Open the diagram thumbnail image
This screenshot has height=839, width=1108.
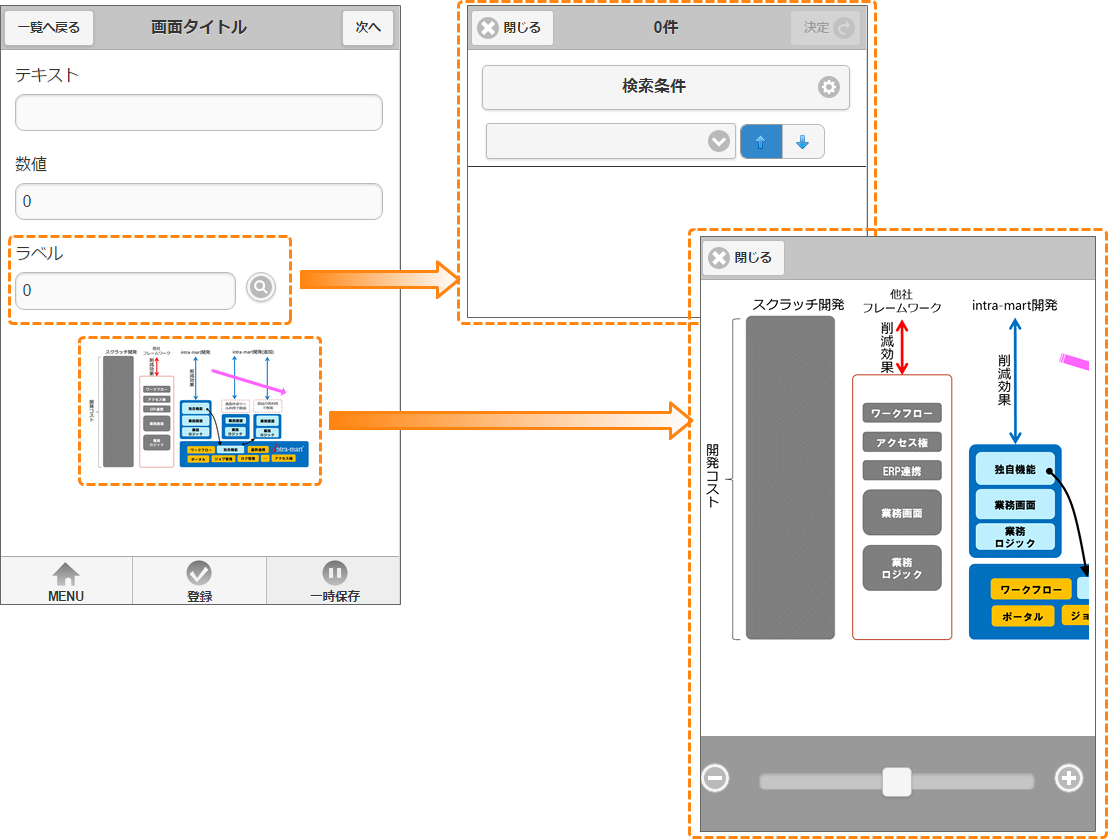click(200, 411)
